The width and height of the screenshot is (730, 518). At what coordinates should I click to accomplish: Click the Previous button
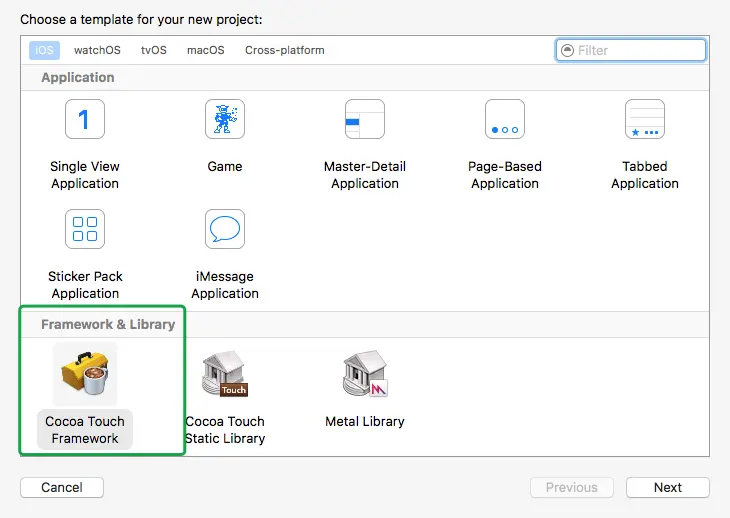572,487
